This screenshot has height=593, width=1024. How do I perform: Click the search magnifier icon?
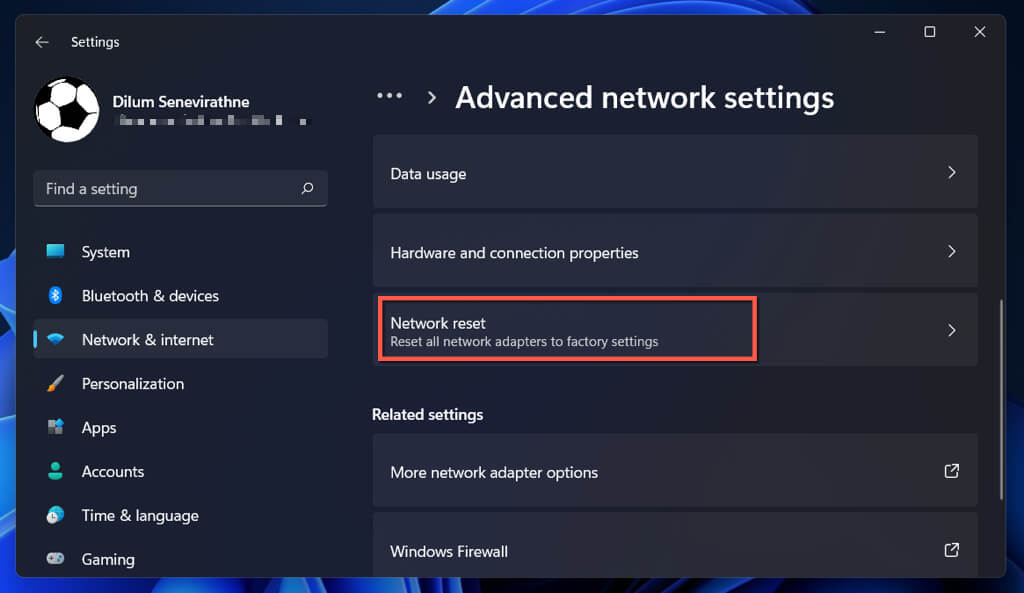tap(307, 188)
